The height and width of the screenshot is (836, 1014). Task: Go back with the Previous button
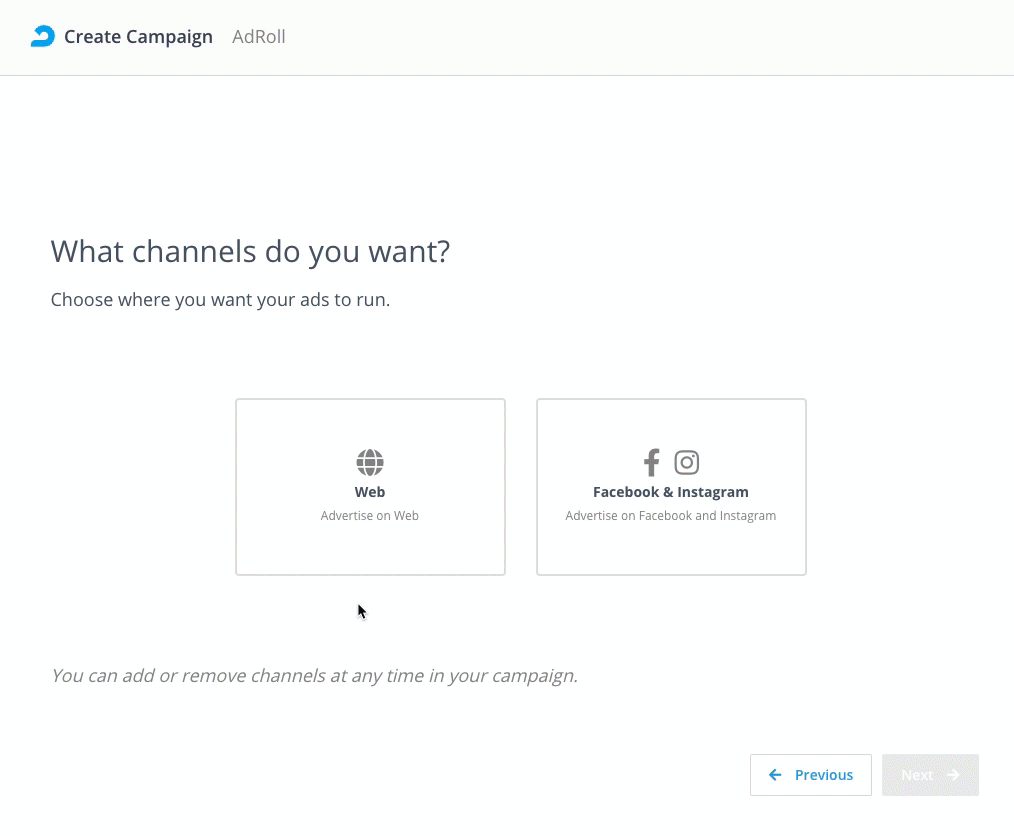tap(811, 775)
